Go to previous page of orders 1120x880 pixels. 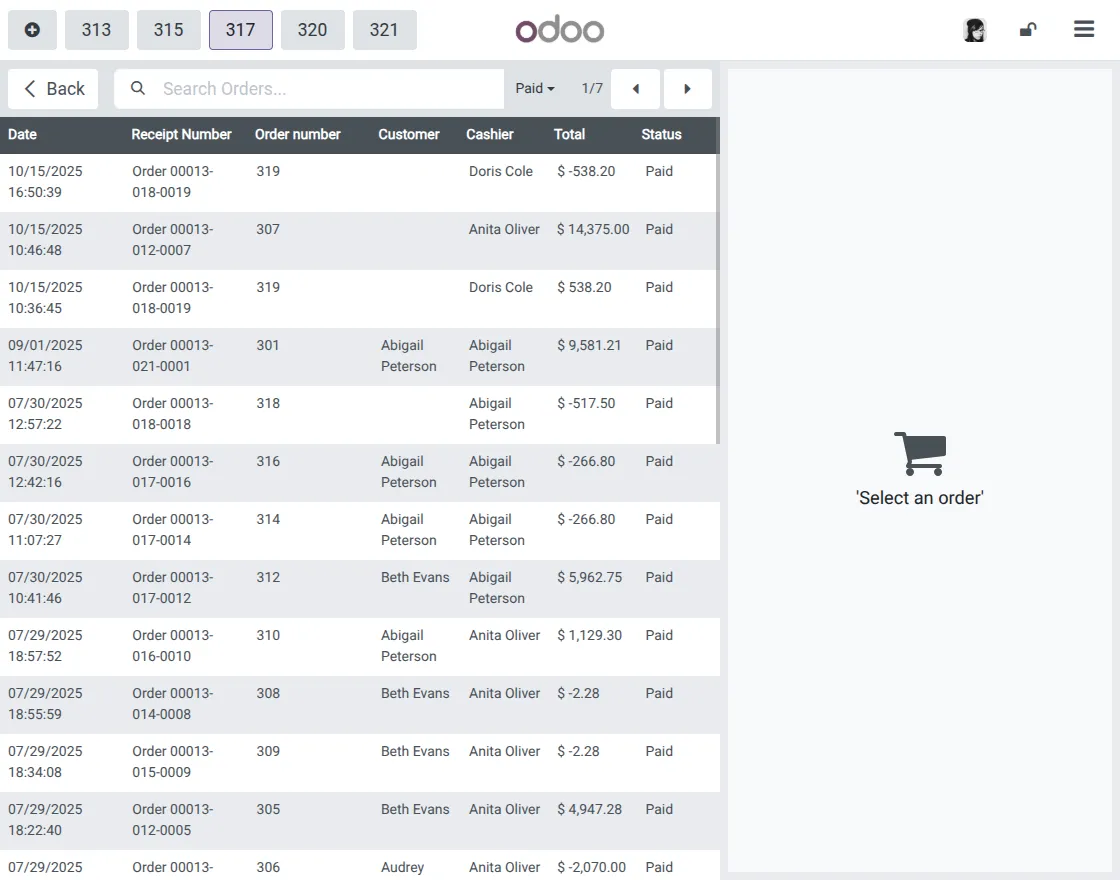click(x=635, y=89)
